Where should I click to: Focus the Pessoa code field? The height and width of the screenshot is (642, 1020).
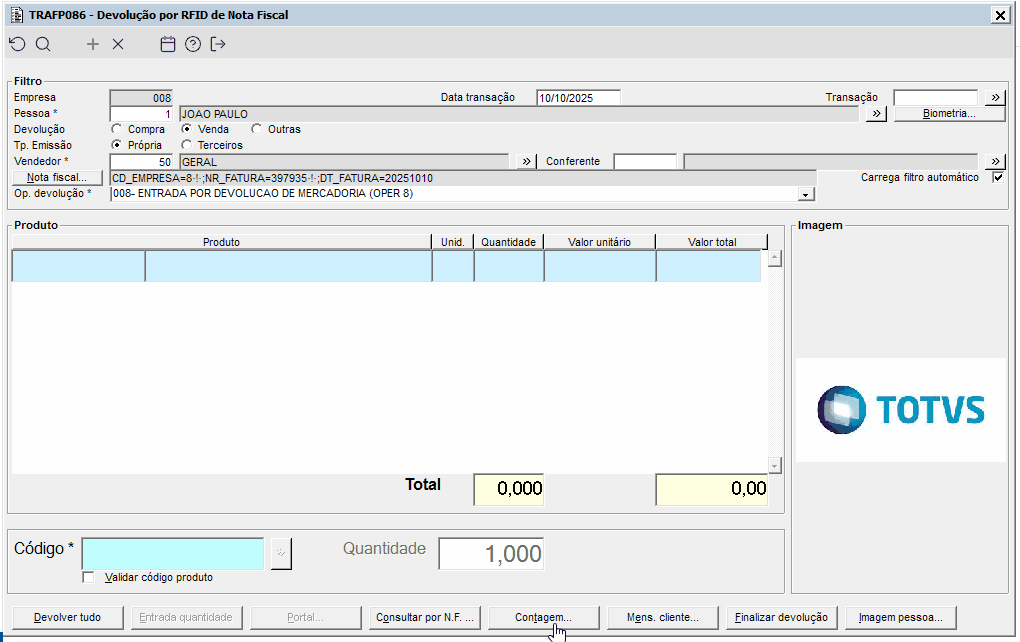[x=141, y=114]
